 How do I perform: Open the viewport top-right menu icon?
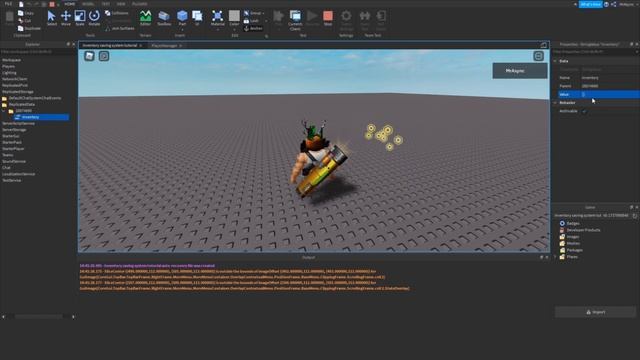pyautogui.click(x=538, y=56)
